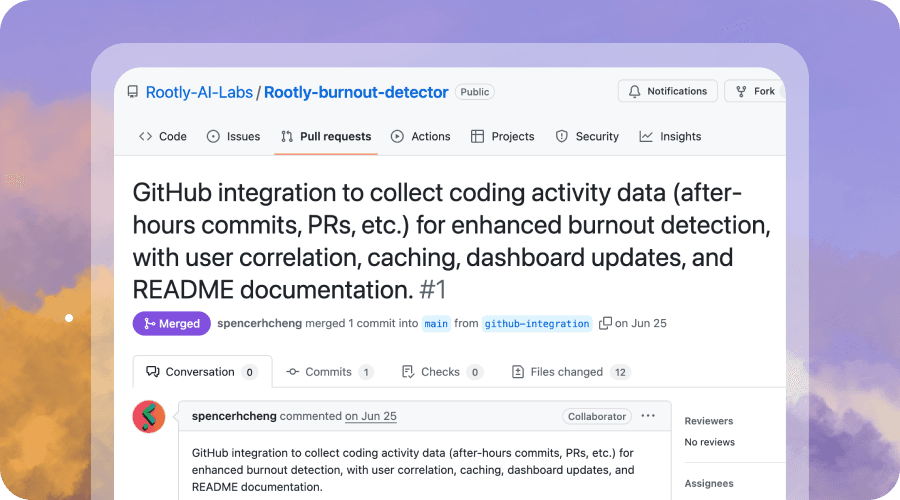Viewport: 900px width, 500px height.
Task: Open the Code tab
Action: pyautogui.click(x=163, y=136)
